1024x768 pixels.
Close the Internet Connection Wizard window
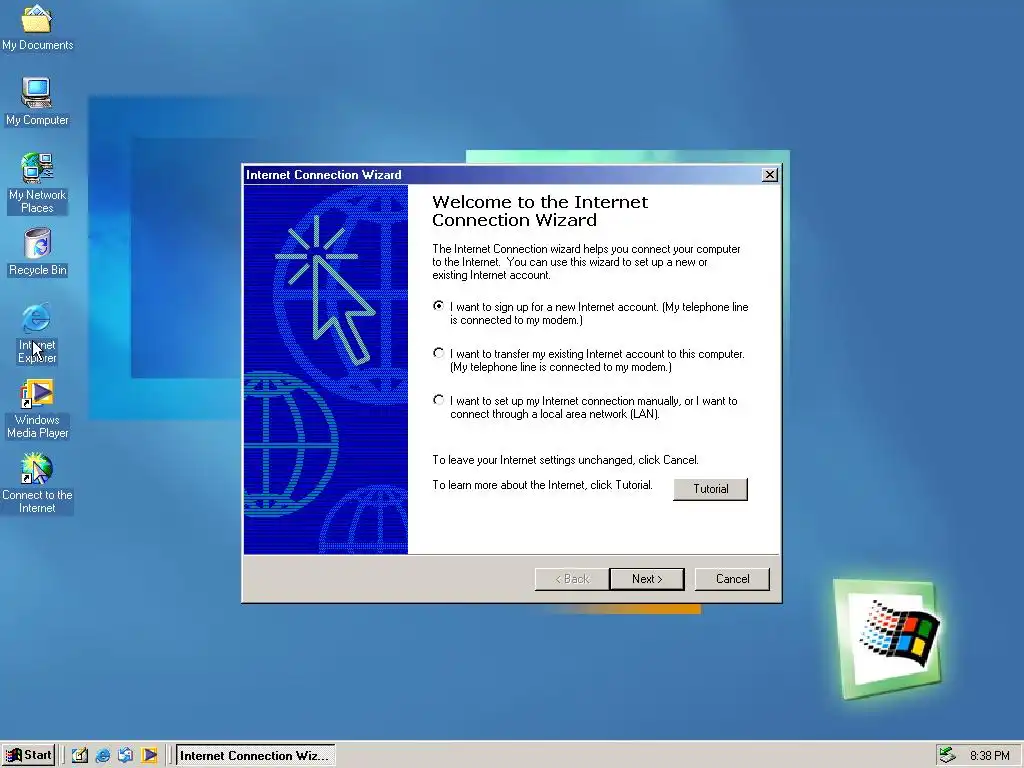coord(770,174)
